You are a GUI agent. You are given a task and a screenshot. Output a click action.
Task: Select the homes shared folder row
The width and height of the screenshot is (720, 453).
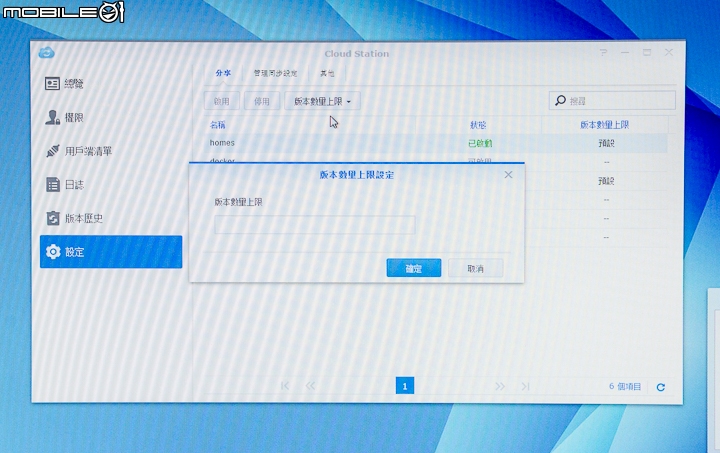[436, 143]
